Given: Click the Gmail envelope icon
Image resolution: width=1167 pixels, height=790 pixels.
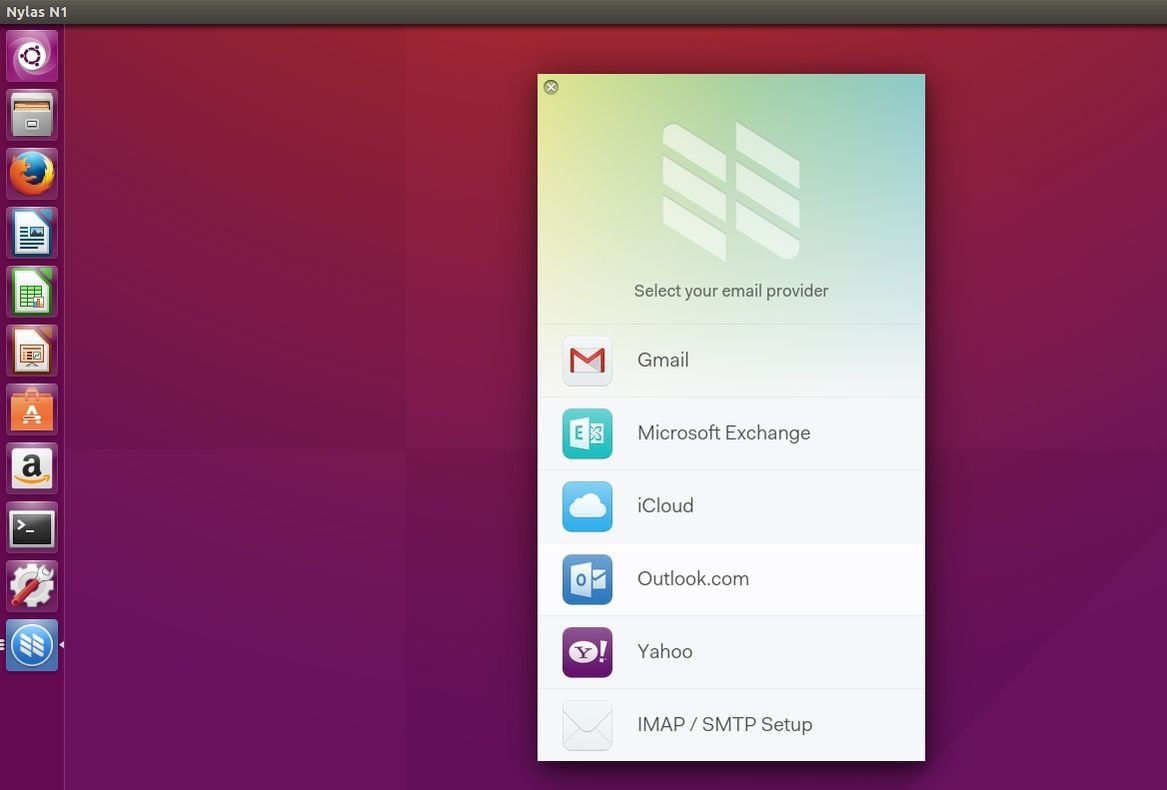Looking at the screenshot, I should tap(587, 361).
